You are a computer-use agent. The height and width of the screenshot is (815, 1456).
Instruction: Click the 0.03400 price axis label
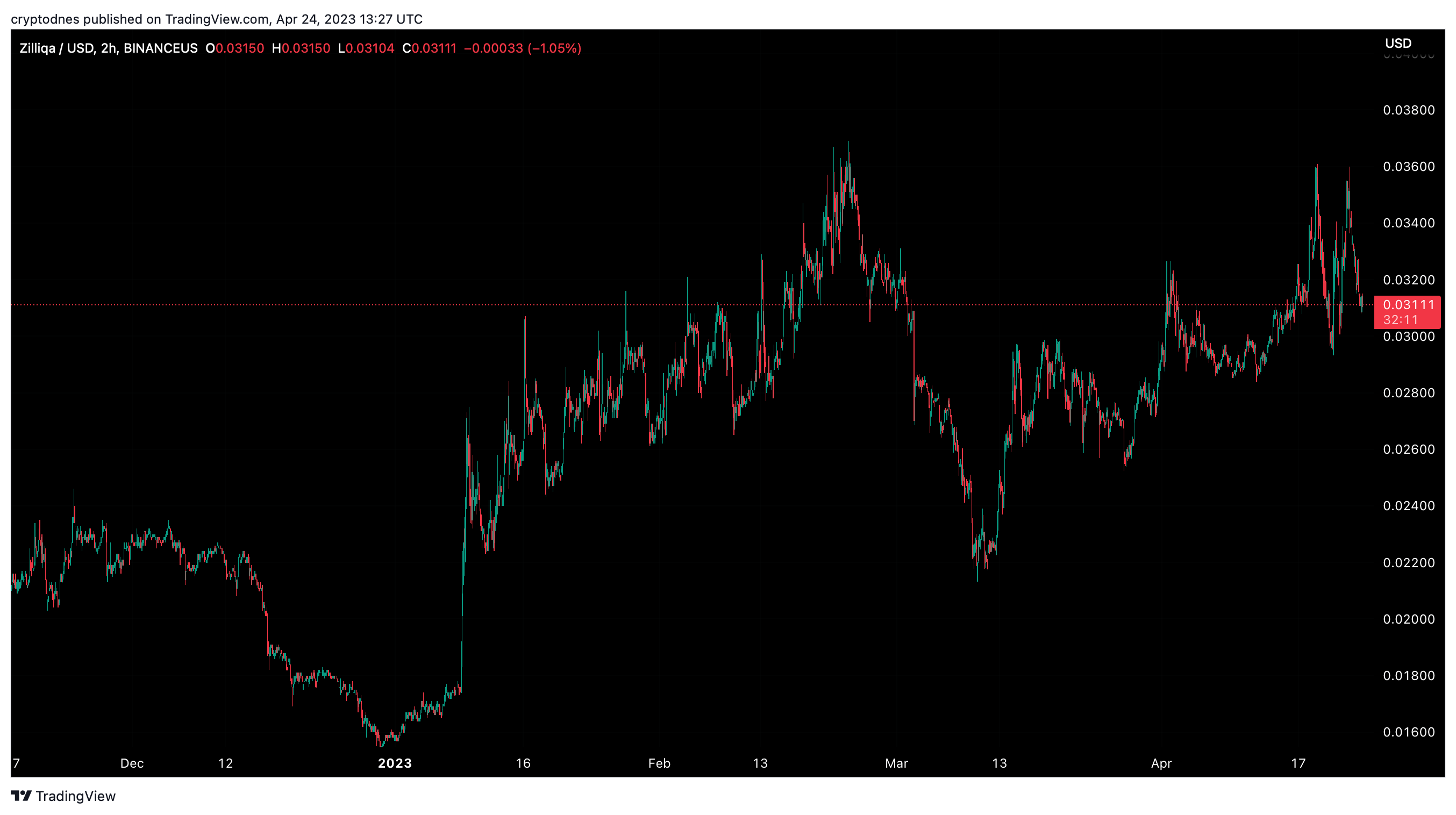(x=1409, y=223)
